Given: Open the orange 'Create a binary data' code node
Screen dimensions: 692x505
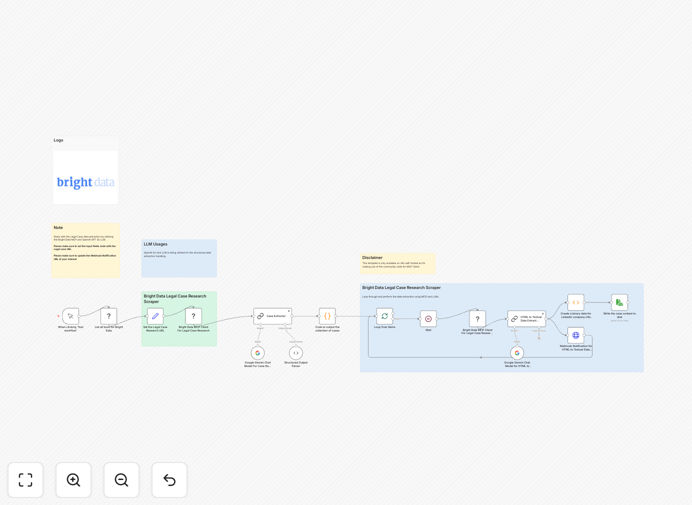Looking at the screenshot, I should [575, 302].
